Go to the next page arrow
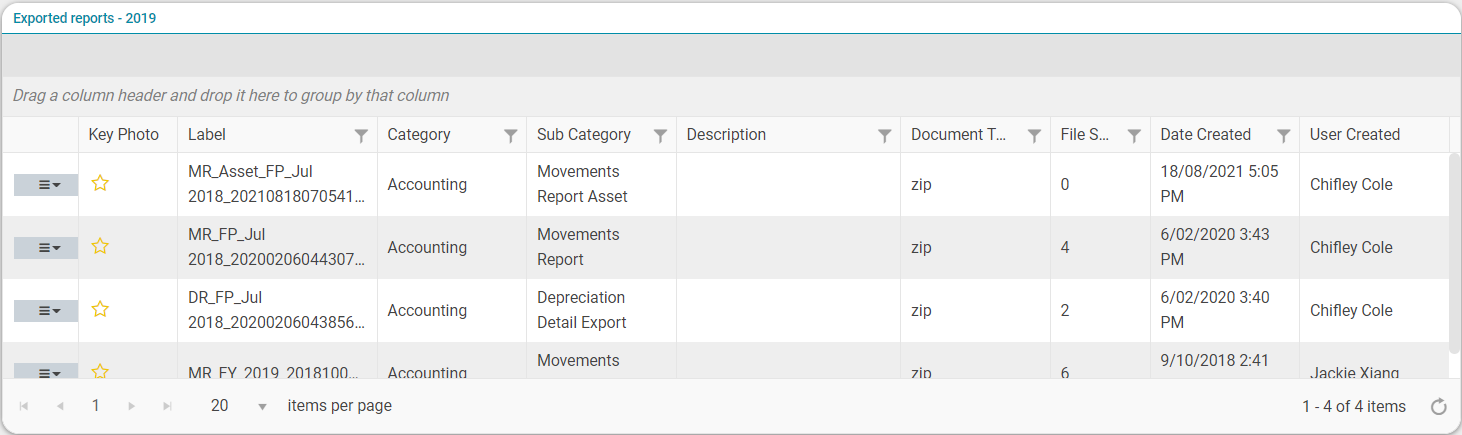The width and height of the screenshot is (1462, 435). [131, 406]
